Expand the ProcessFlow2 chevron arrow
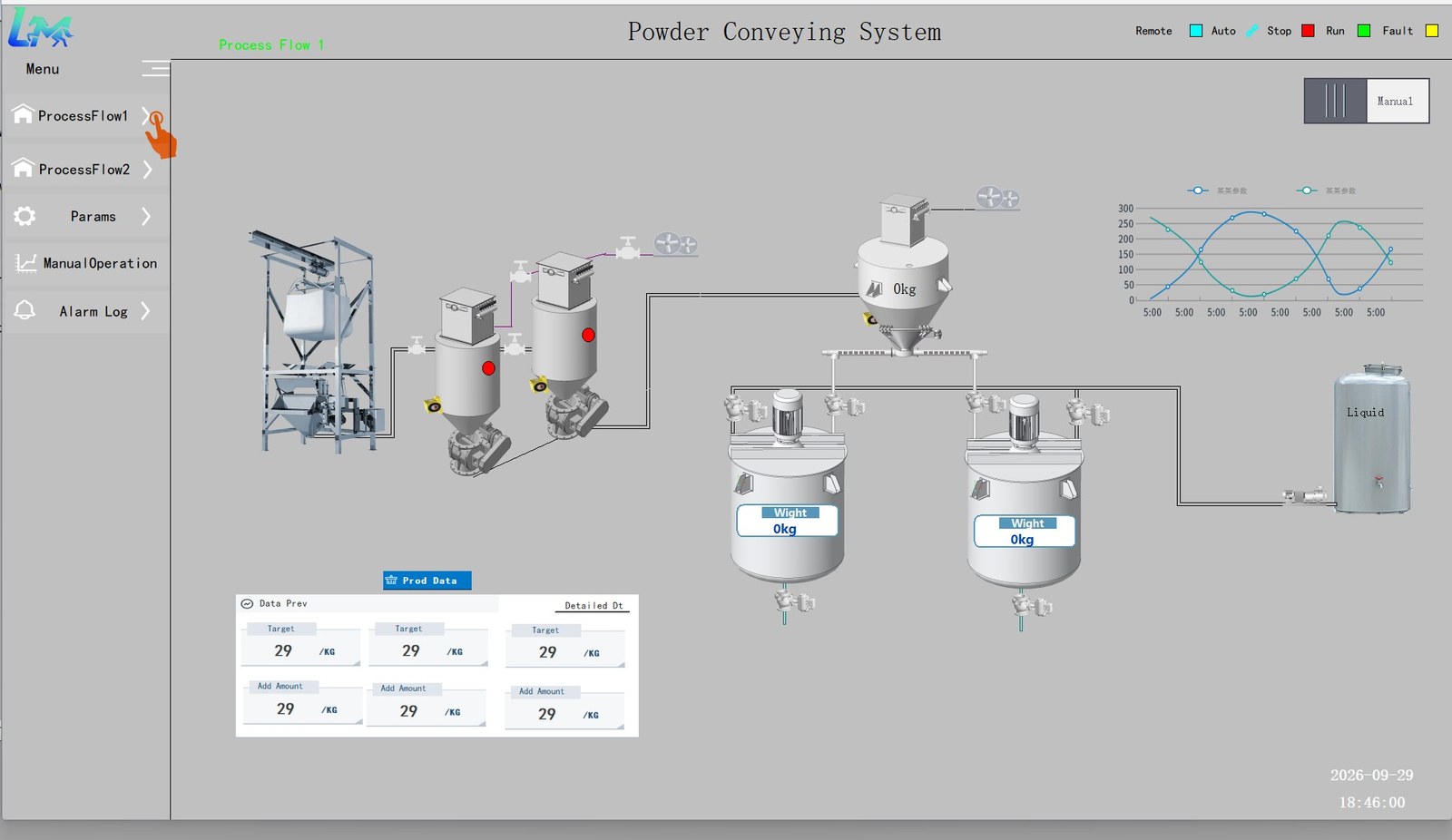This screenshot has width=1452, height=840. pos(147,170)
